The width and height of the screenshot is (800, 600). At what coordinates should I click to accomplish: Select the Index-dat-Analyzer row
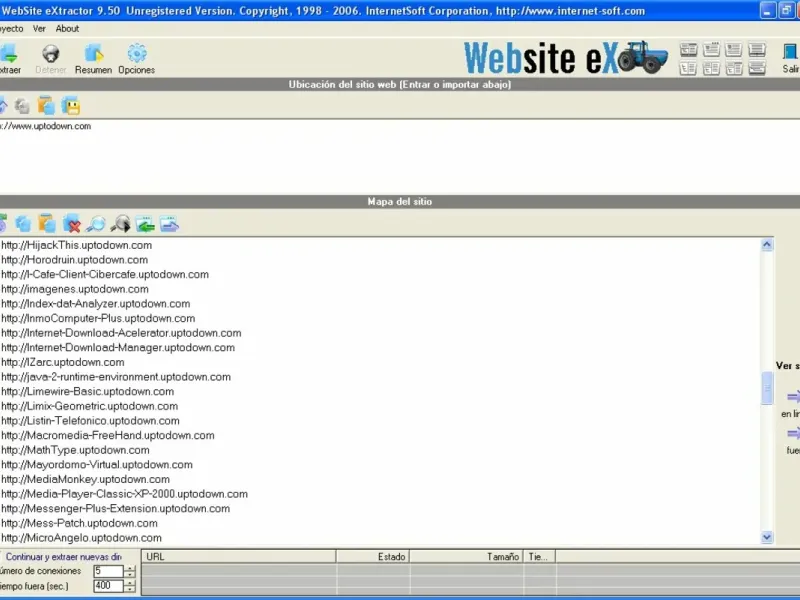coord(96,304)
